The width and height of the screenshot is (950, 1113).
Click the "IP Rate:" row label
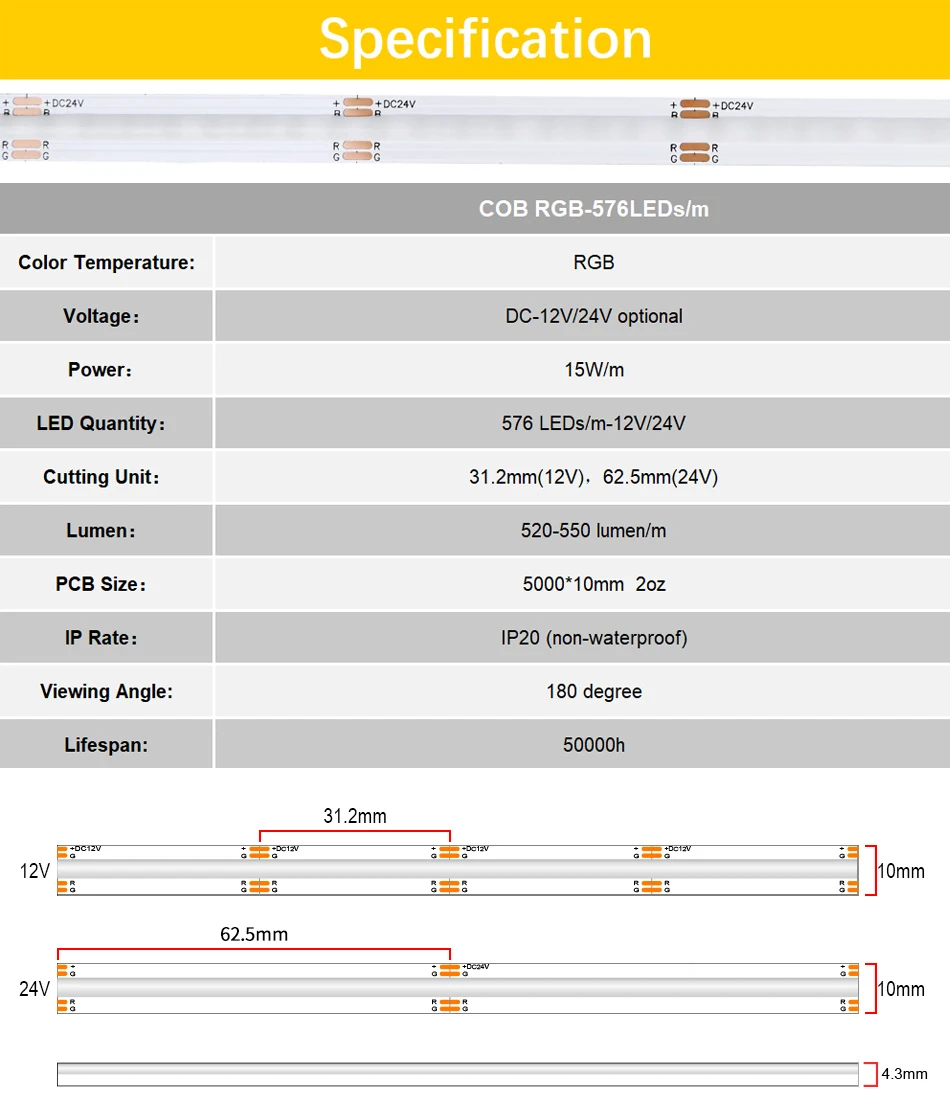pos(101,637)
